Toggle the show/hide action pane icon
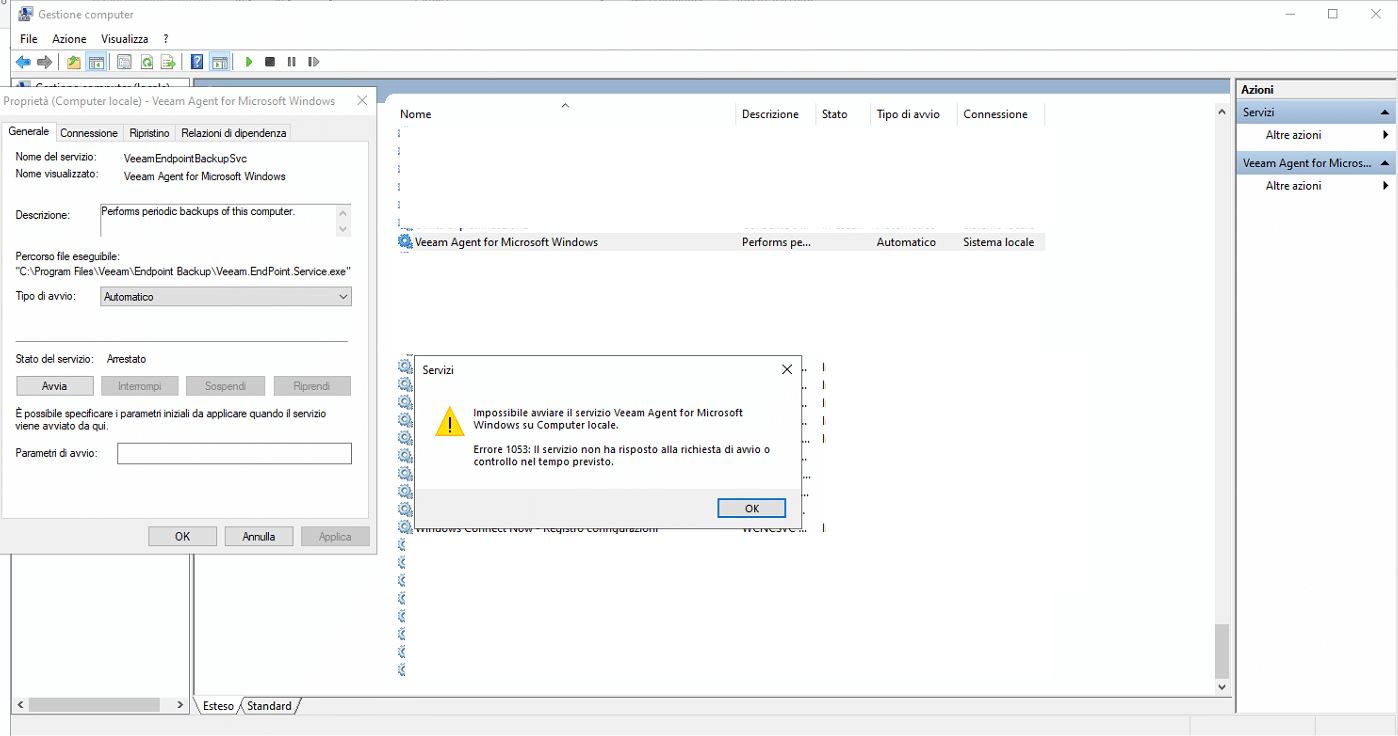1398x736 pixels. click(219, 62)
